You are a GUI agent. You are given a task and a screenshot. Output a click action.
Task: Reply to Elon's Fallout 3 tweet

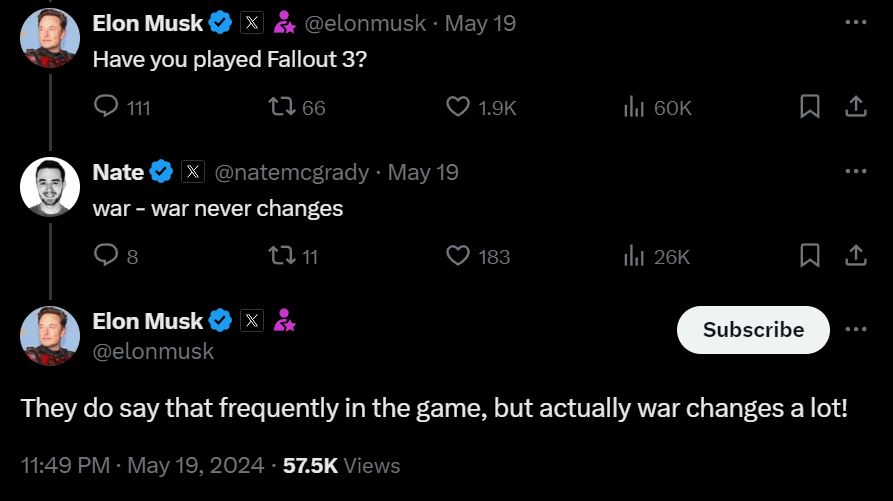point(107,107)
